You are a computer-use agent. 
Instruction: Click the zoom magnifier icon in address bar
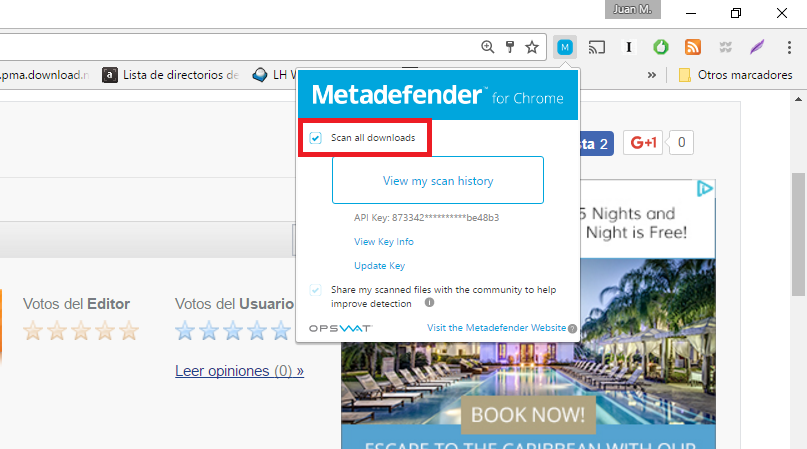coord(487,47)
